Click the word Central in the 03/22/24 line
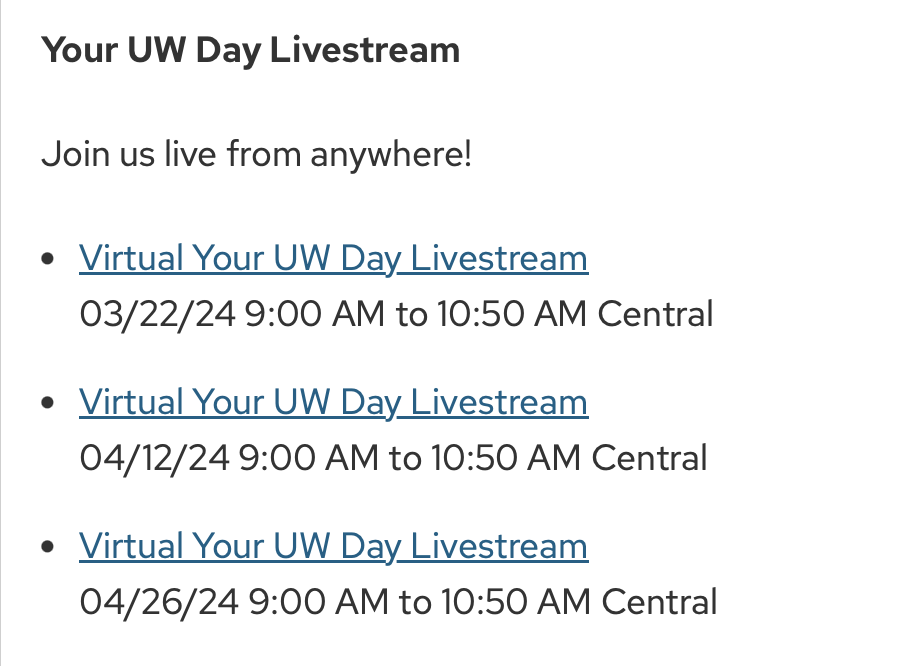This screenshot has height=666, width=910. pos(656,314)
